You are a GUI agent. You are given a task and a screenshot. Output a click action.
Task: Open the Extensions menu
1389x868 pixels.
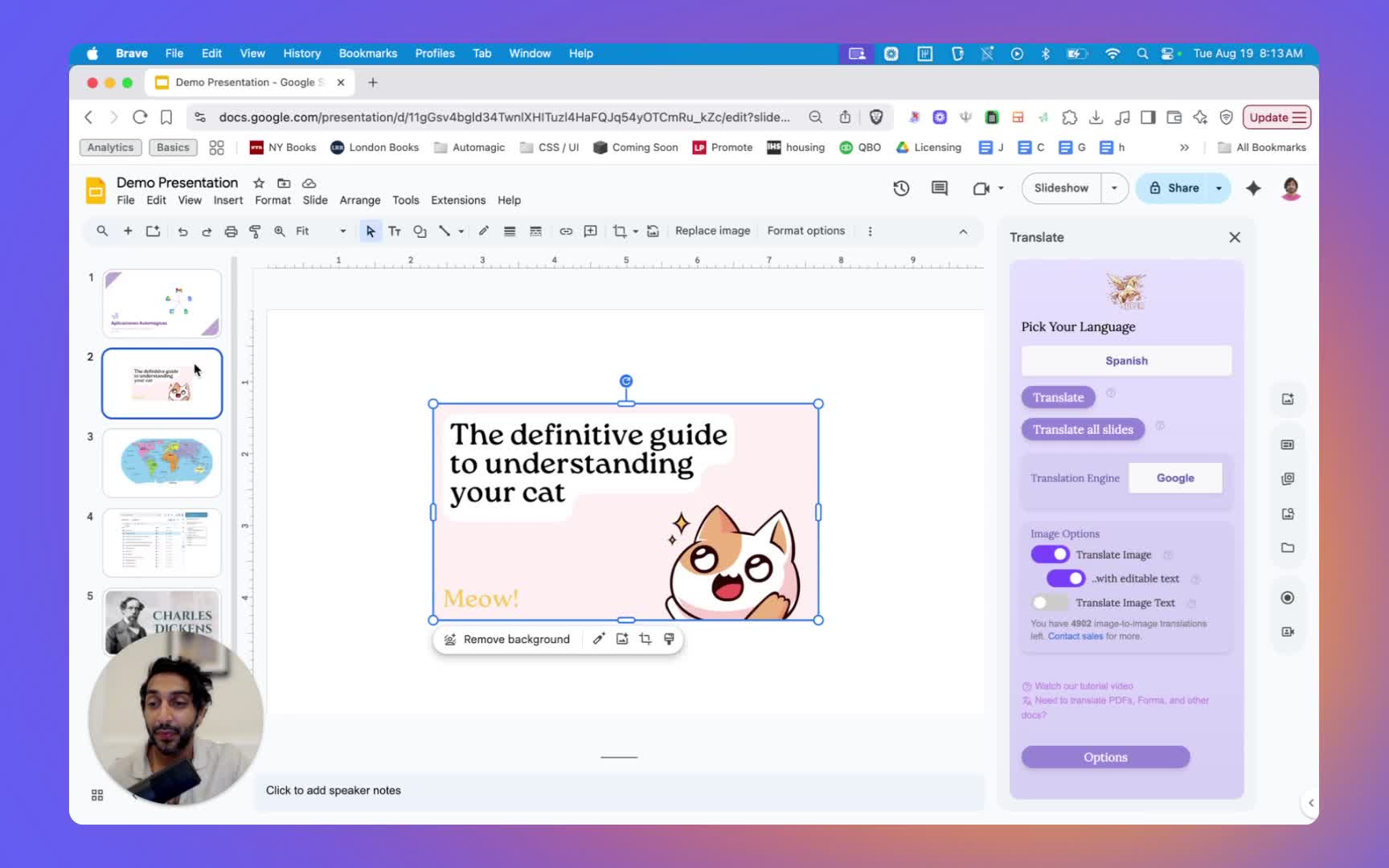click(458, 200)
